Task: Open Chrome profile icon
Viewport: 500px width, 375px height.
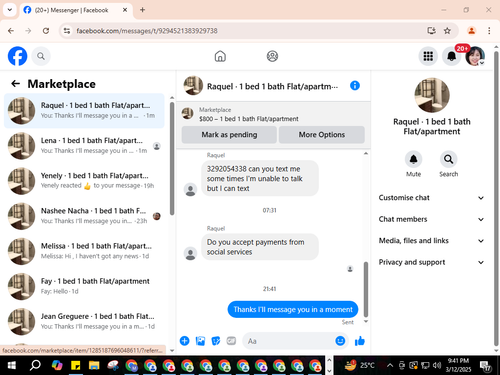Action: tap(471, 31)
